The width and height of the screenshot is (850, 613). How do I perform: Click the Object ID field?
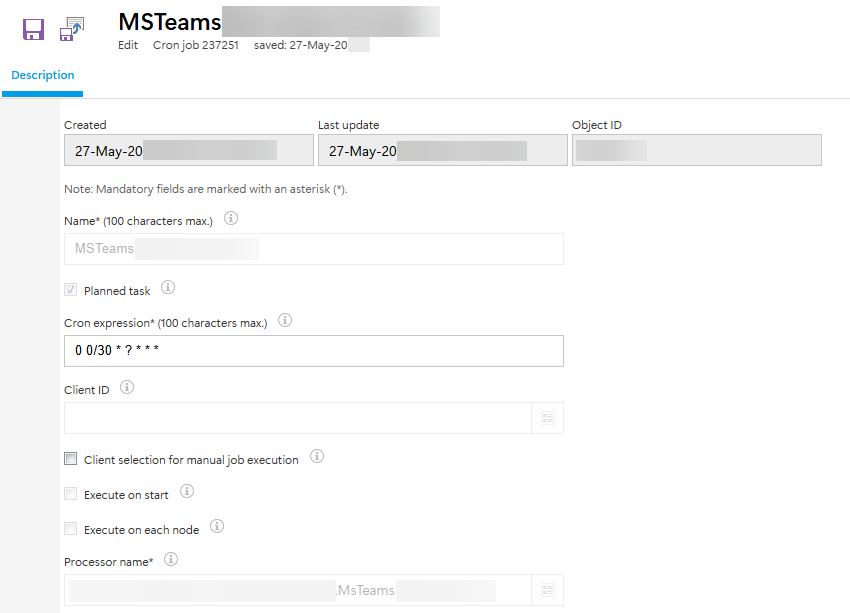click(697, 150)
